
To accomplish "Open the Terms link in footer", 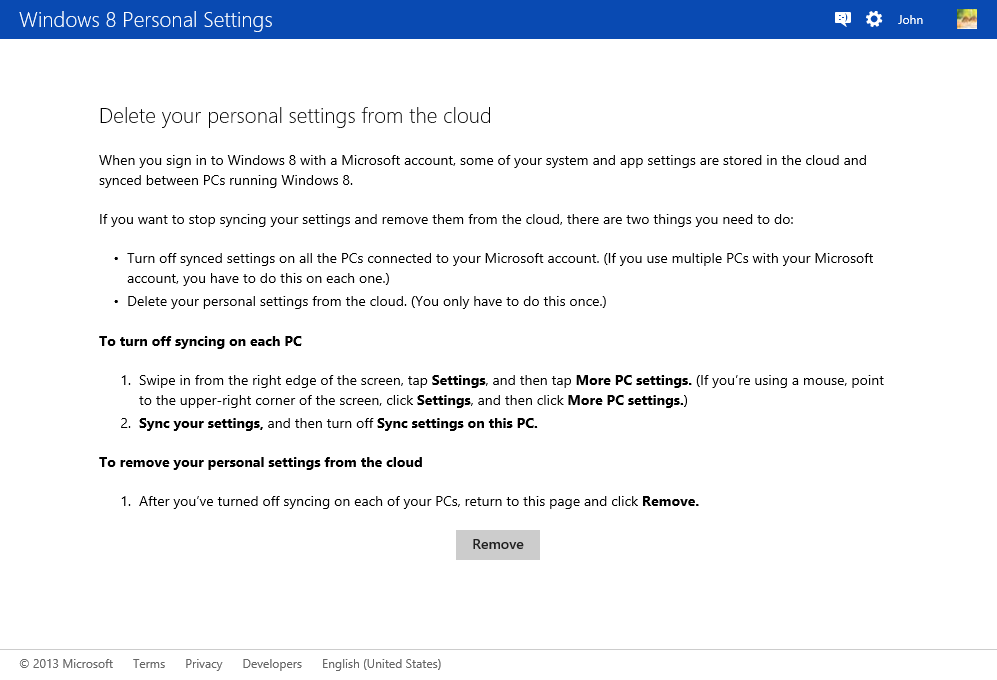I will tap(149, 663).
